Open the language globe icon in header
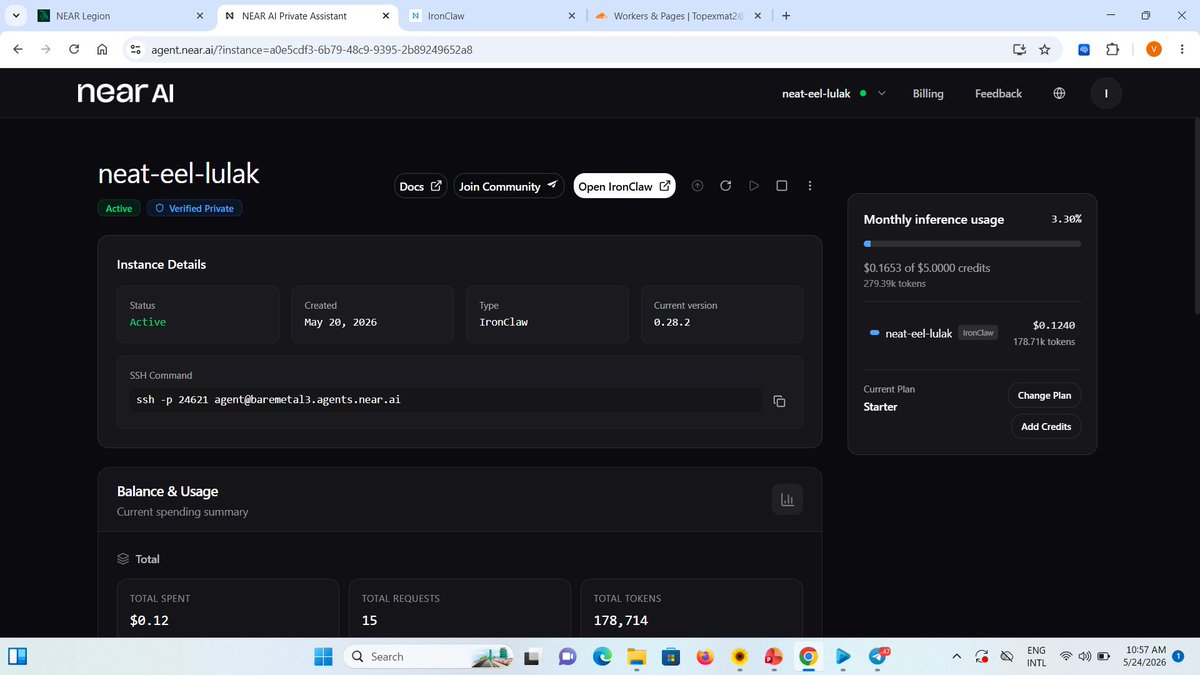 coord(1059,93)
